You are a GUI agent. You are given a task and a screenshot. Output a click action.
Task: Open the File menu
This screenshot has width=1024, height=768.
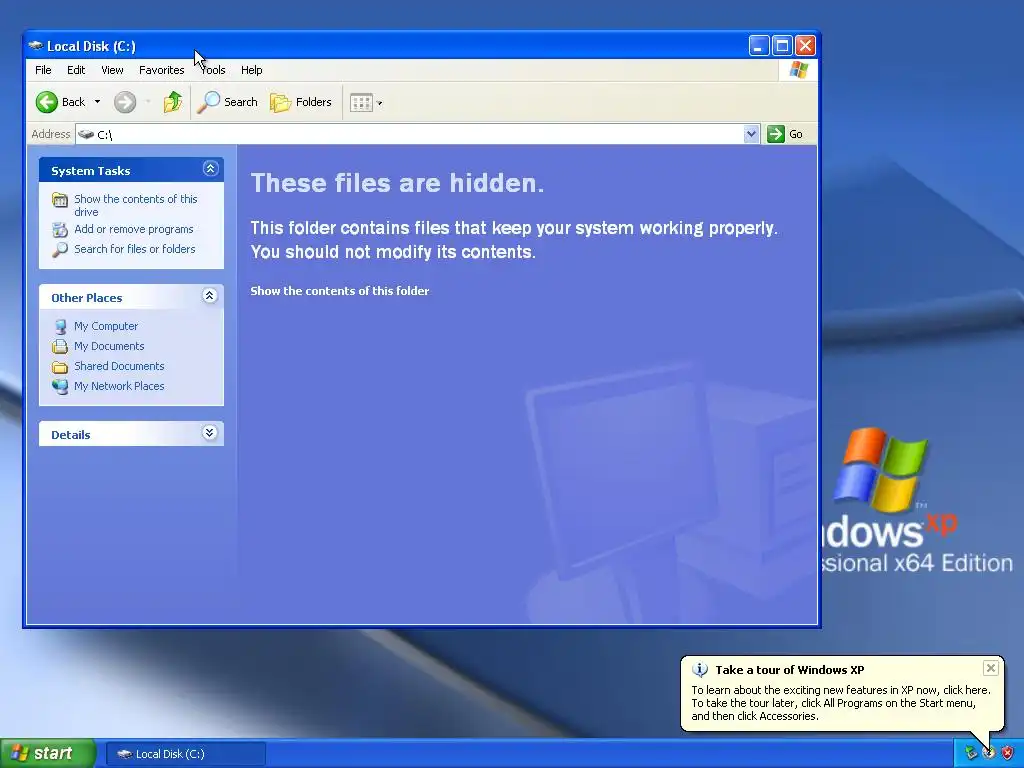tap(43, 70)
